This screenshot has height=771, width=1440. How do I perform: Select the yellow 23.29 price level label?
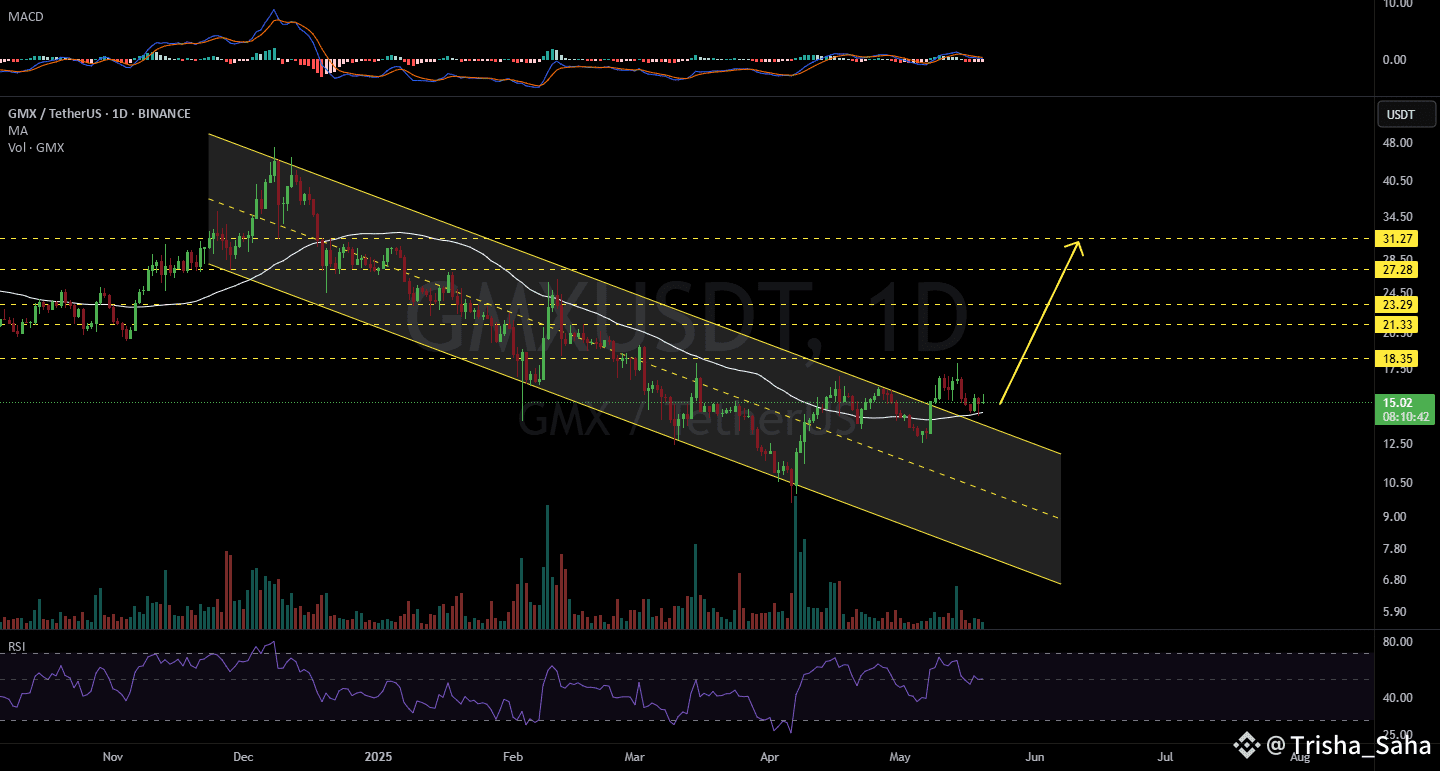click(1396, 304)
